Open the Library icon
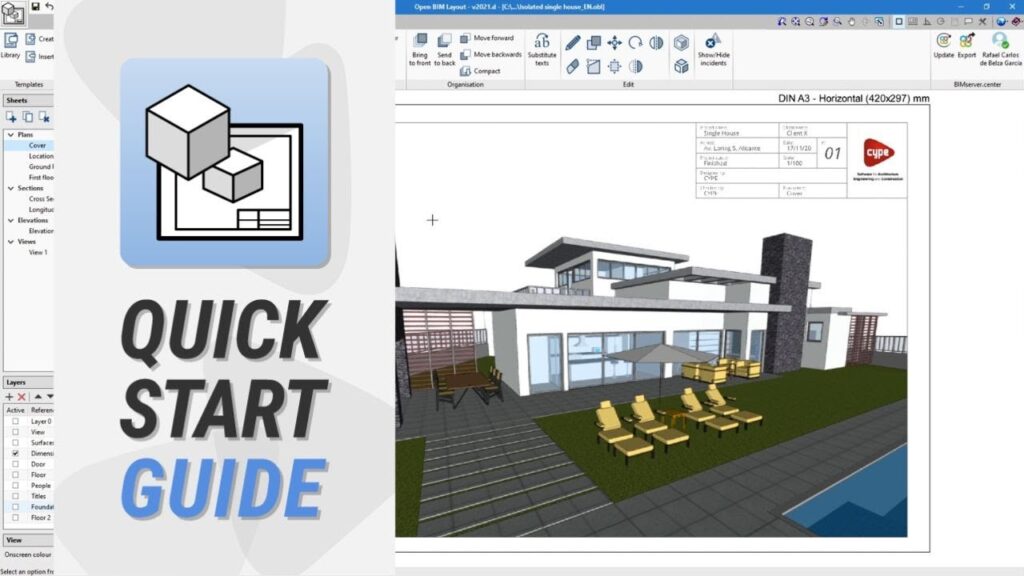The image size is (1024, 576). [11, 41]
